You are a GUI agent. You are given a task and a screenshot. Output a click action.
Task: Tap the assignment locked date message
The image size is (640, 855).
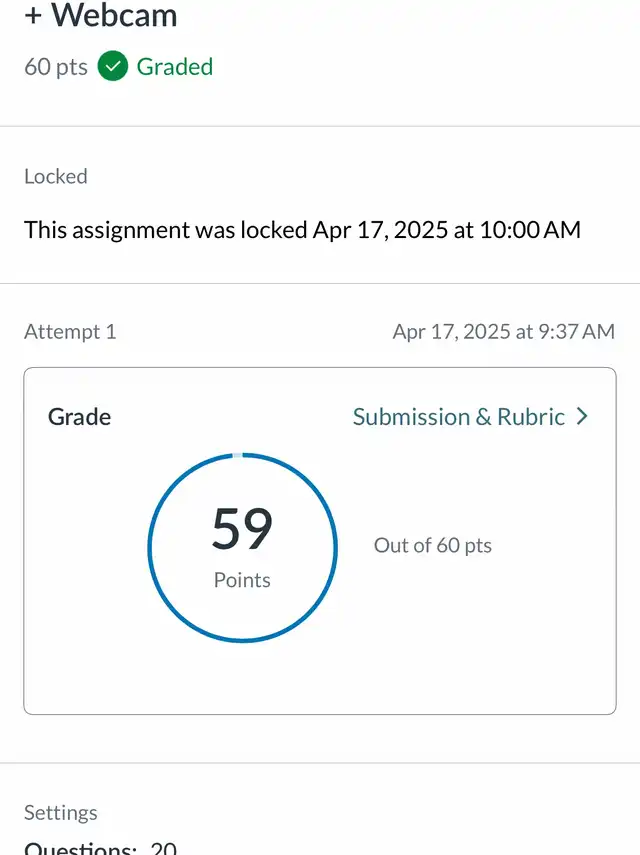(x=302, y=230)
